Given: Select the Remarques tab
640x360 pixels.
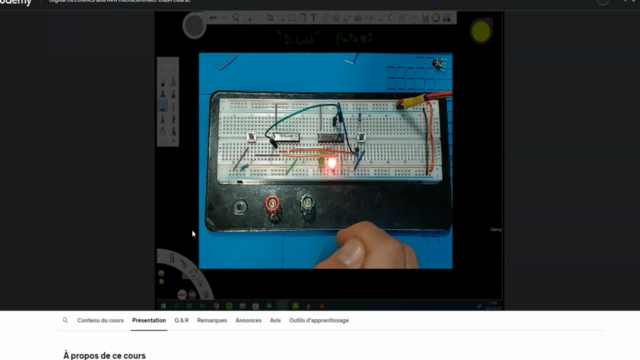Looking at the screenshot, I should pos(212,320).
